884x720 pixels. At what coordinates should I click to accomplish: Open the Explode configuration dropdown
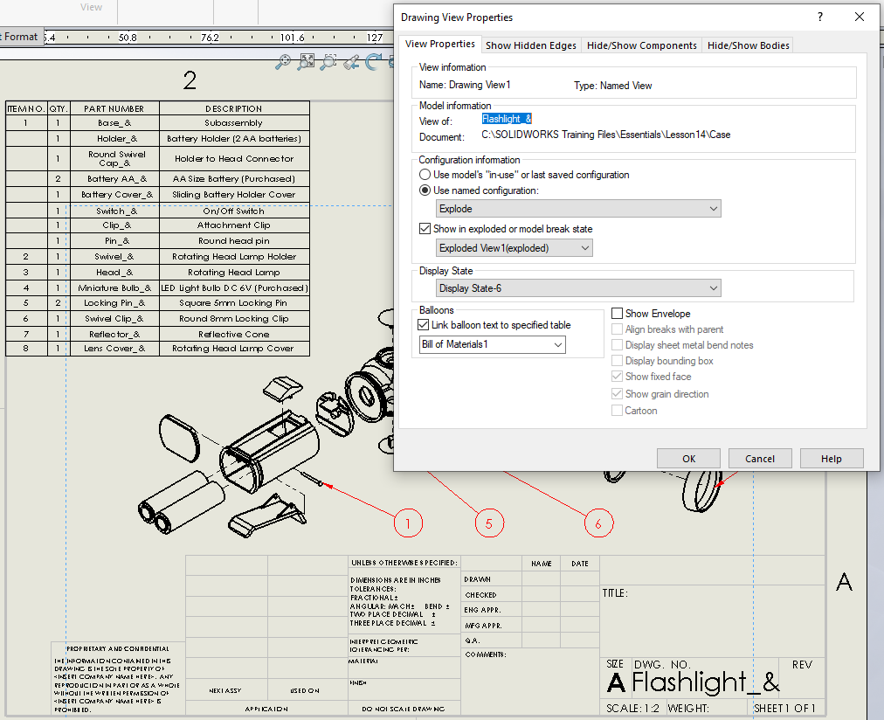pyautogui.click(x=578, y=209)
